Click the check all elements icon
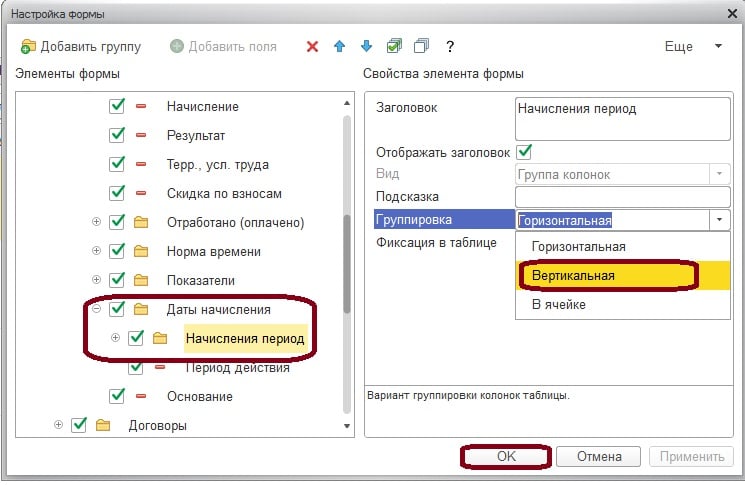745x485 pixels. pos(394,46)
